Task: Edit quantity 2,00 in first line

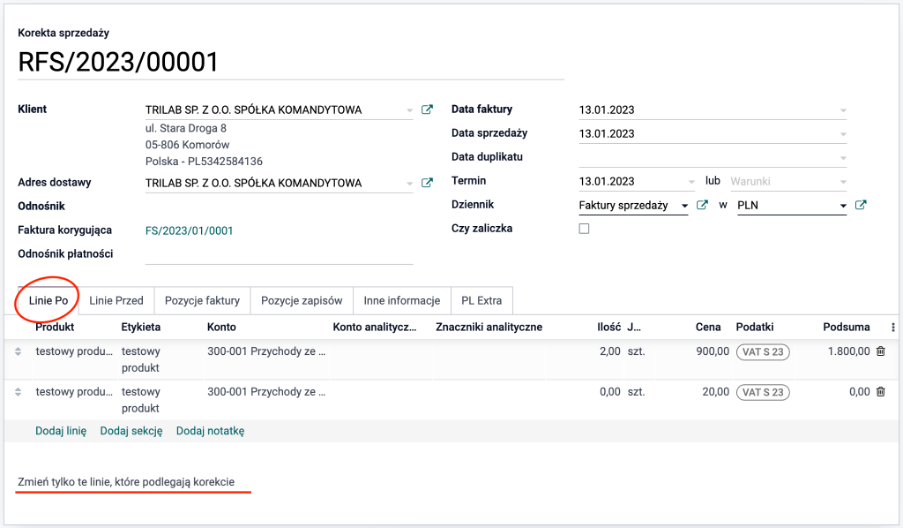Action: click(x=610, y=351)
